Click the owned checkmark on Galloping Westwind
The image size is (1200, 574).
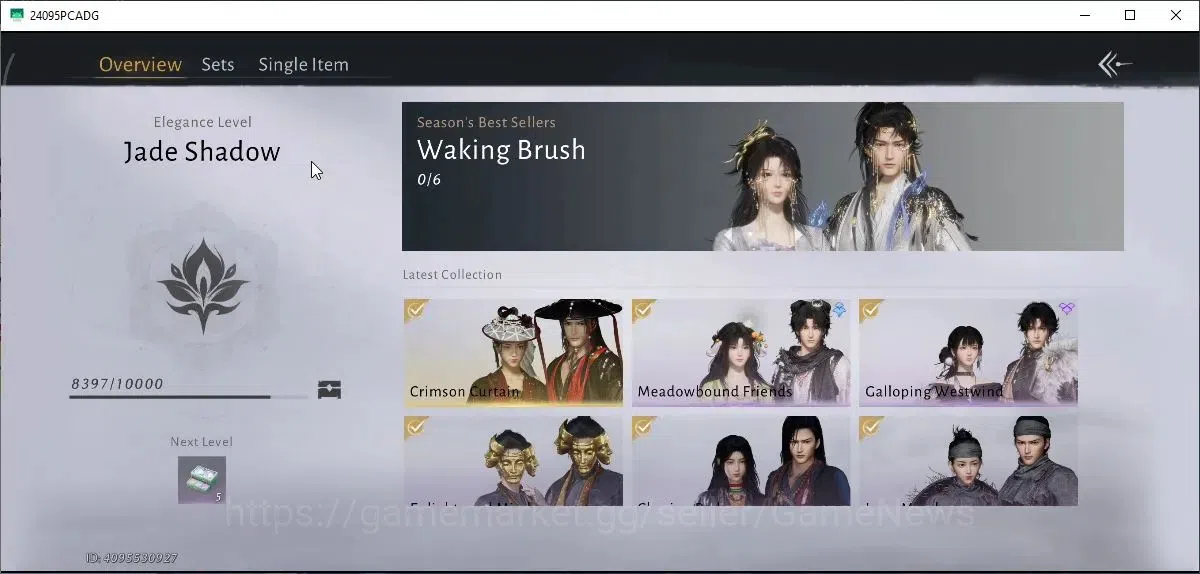click(x=871, y=310)
